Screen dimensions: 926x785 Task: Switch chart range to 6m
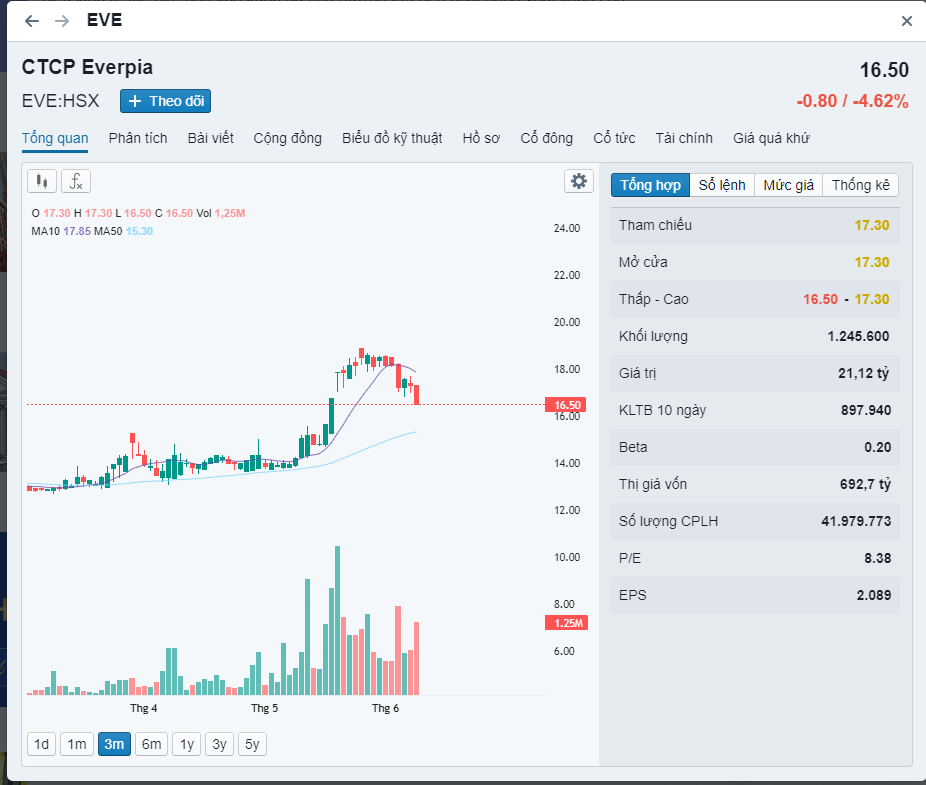(151, 744)
